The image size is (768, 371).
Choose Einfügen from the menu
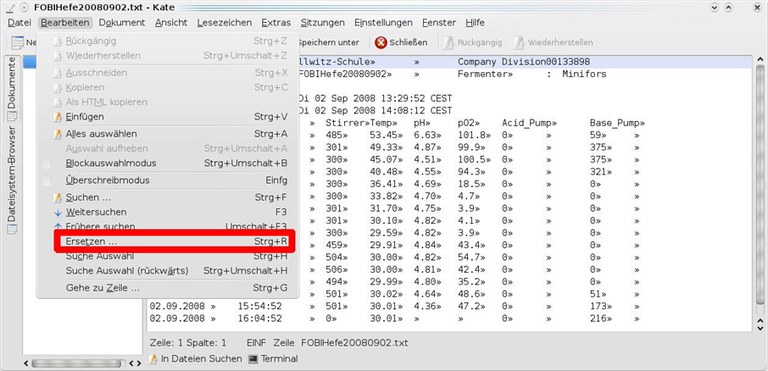point(169,117)
